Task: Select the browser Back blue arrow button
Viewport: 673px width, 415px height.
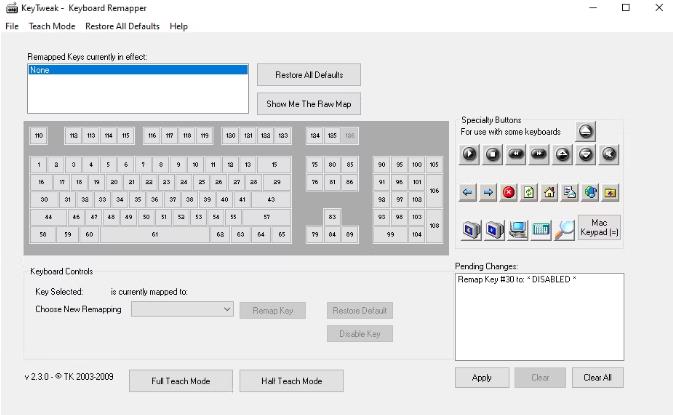Action: (468, 193)
